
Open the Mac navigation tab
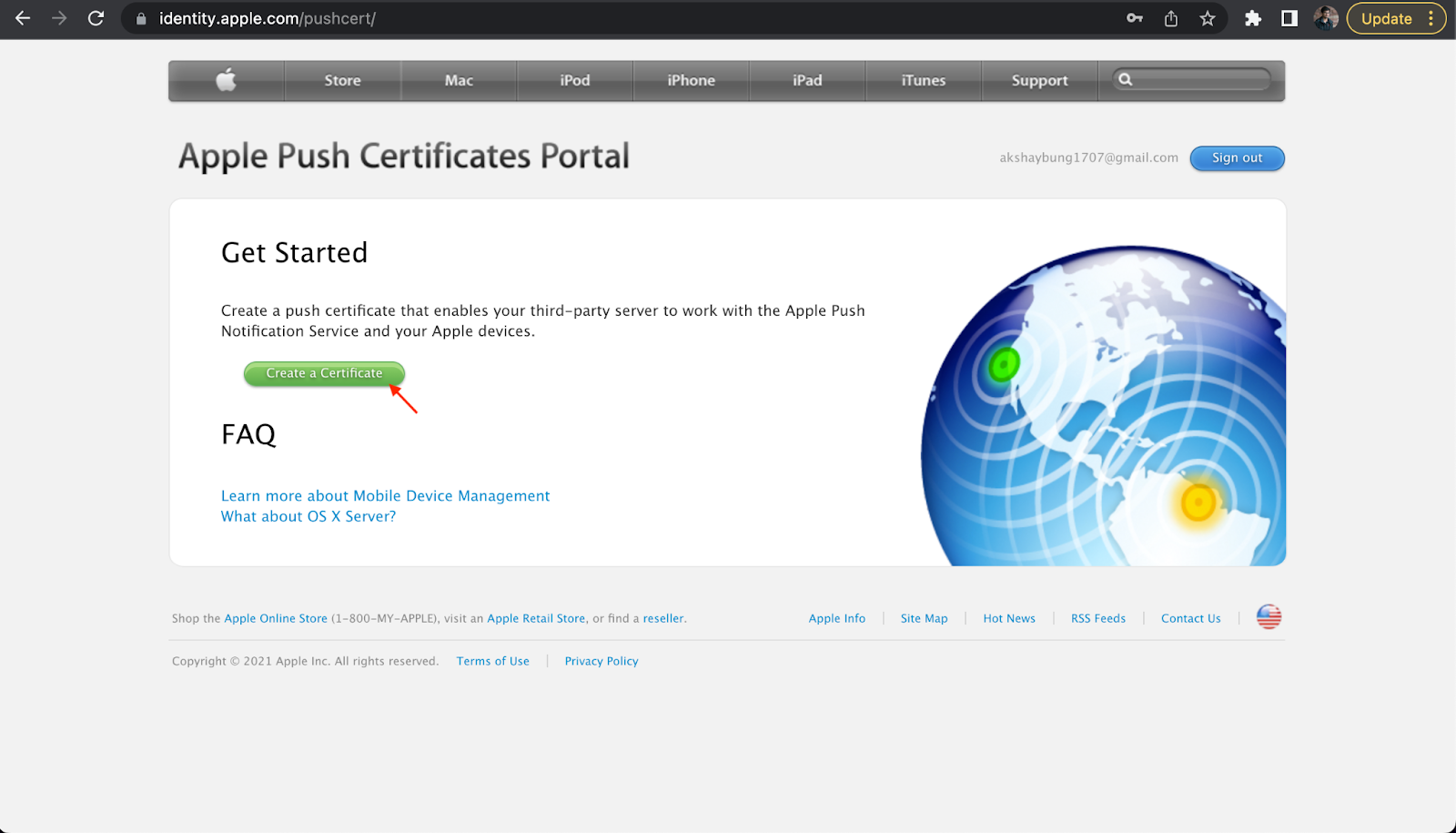pyautogui.click(x=459, y=80)
